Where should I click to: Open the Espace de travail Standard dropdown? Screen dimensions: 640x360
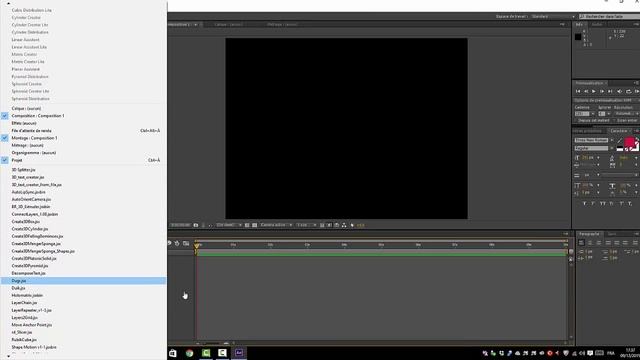point(553,16)
